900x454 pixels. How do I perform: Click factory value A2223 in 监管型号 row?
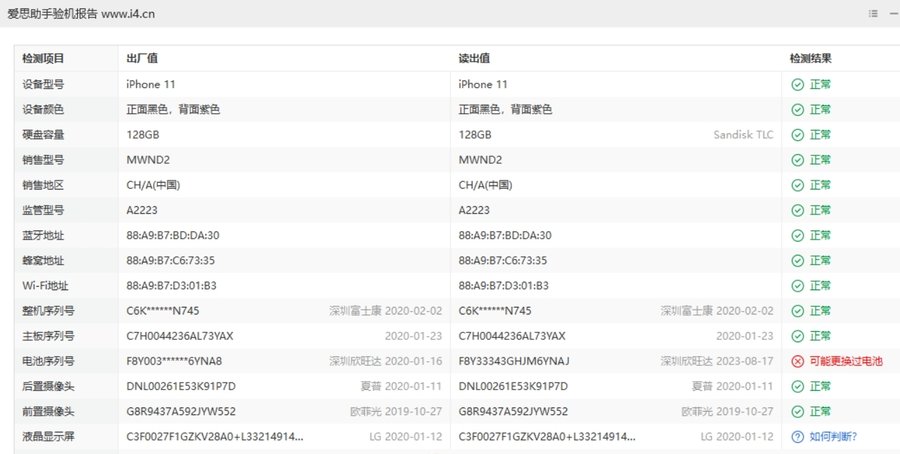[142, 210]
